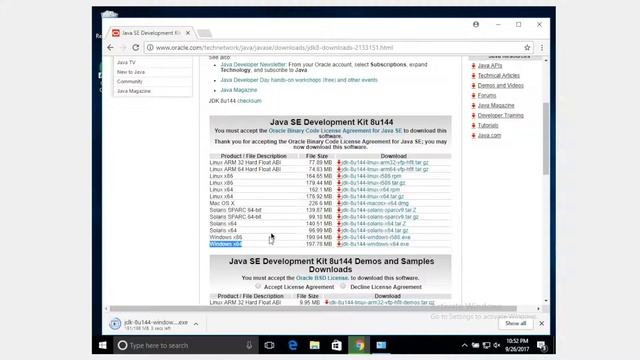Viewport: 640px width, 360px height.
Task: Select Accept License Agreement radio button
Action: 258,287
